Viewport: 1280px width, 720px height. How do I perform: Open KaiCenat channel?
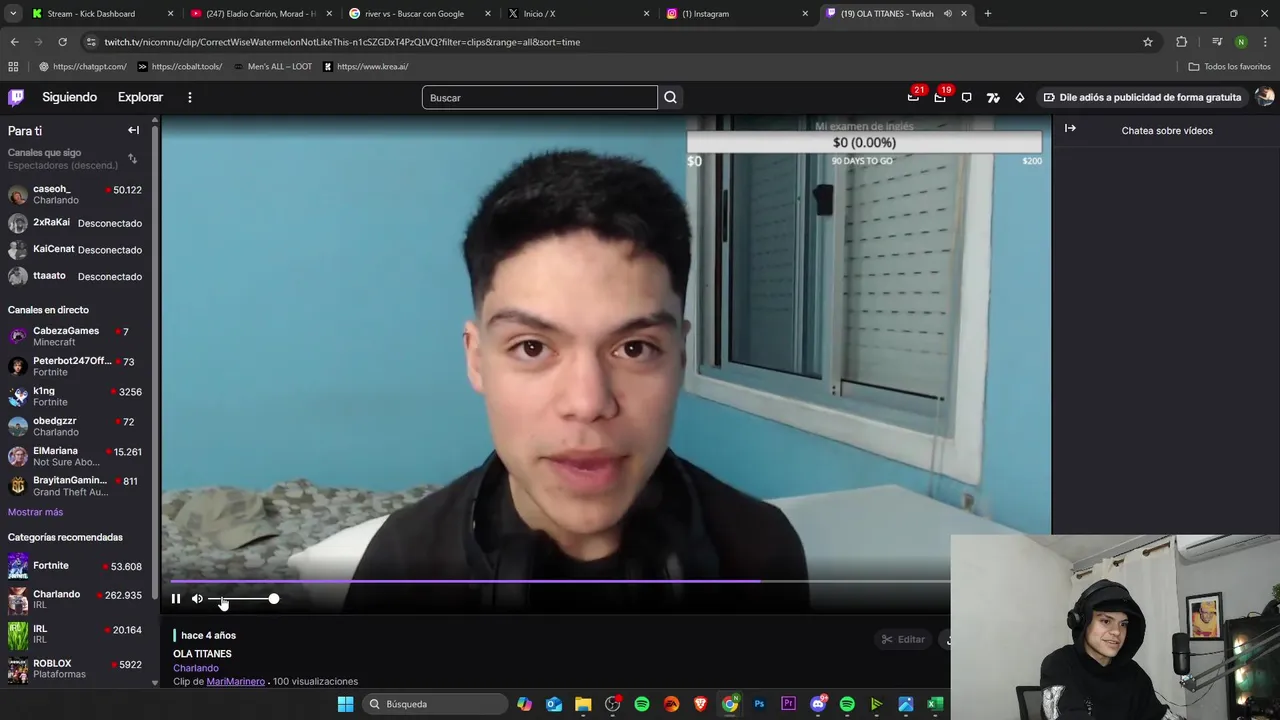click(75, 250)
